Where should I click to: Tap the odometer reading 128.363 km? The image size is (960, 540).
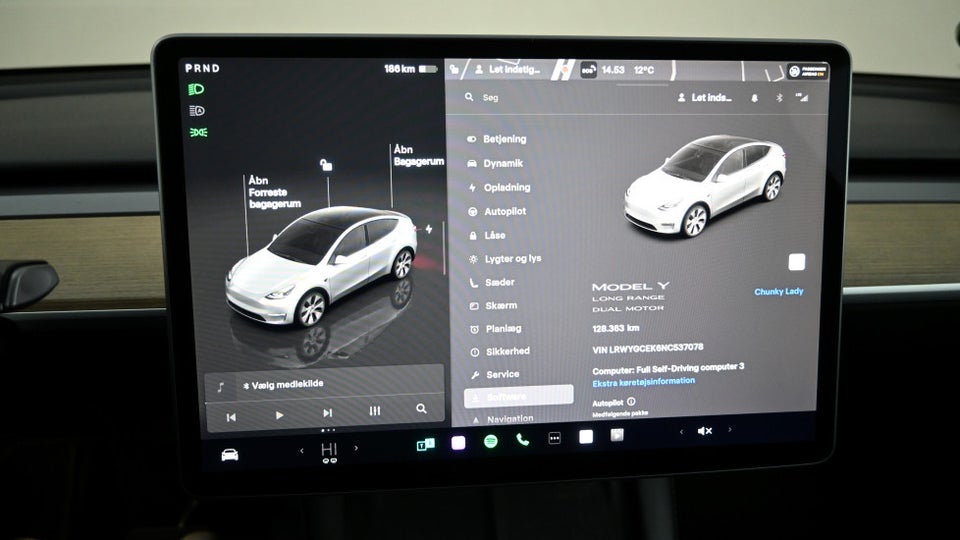(x=615, y=329)
